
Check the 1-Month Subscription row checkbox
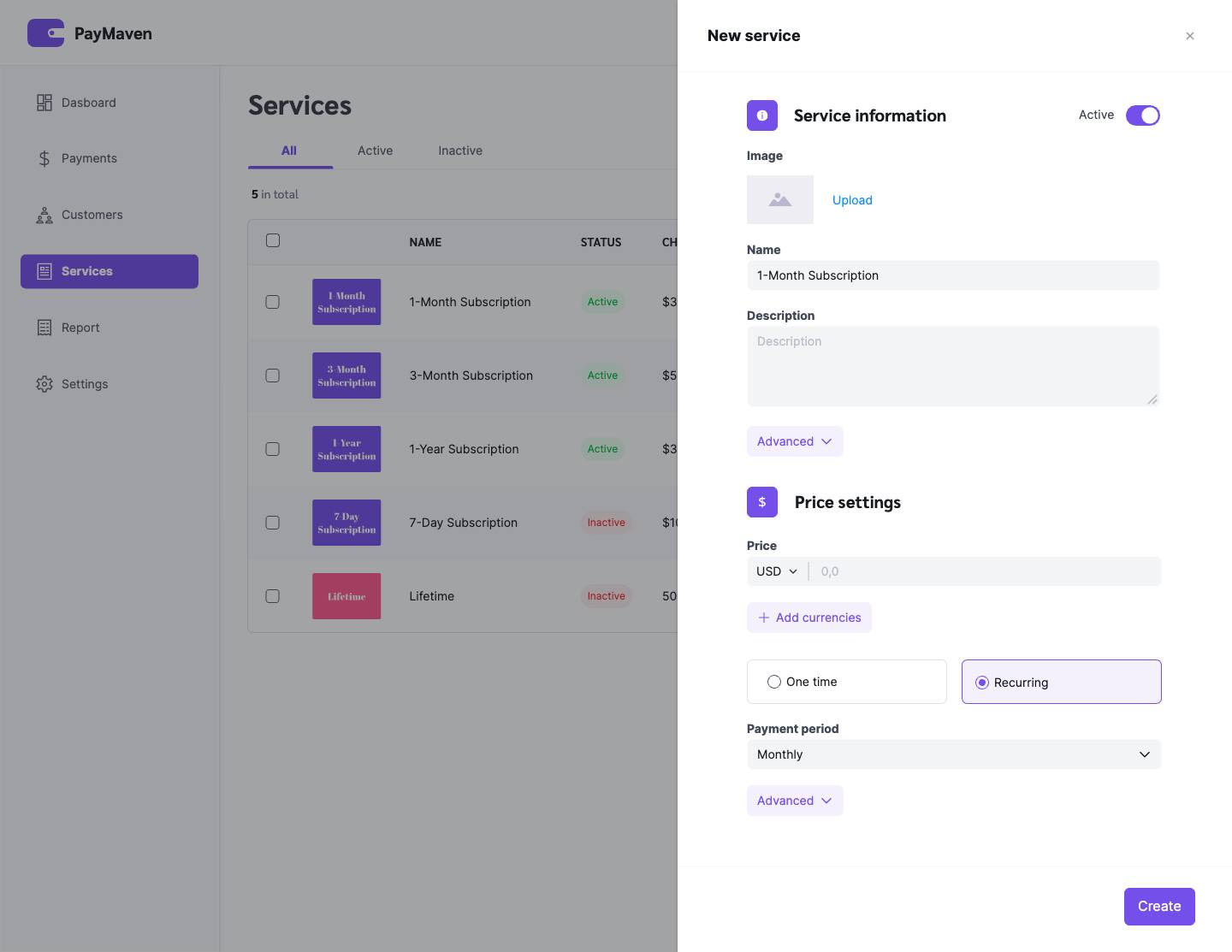tap(272, 302)
